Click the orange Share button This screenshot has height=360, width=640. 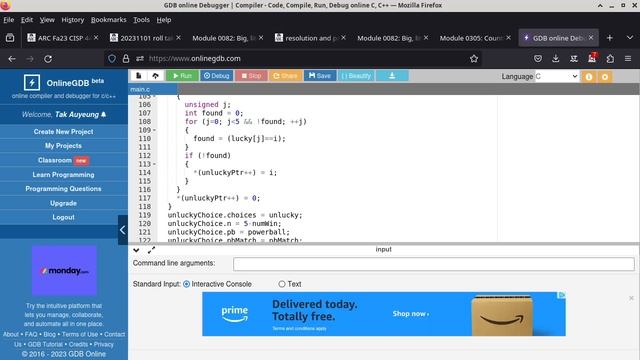[x=285, y=76]
